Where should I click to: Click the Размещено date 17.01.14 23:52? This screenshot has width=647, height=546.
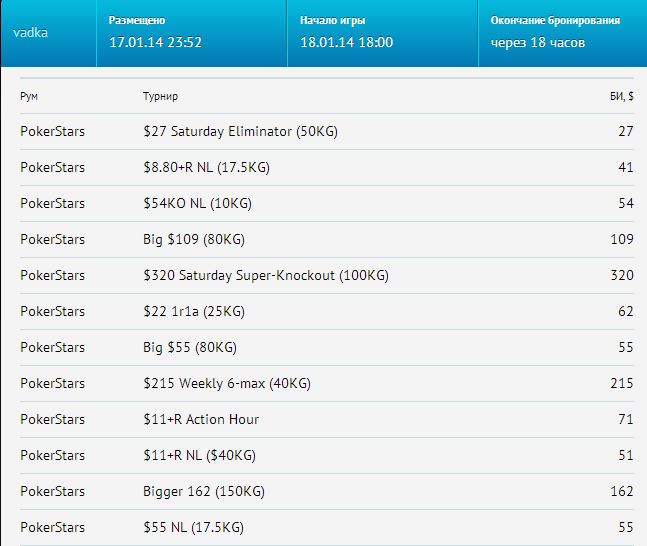(156, 42)
